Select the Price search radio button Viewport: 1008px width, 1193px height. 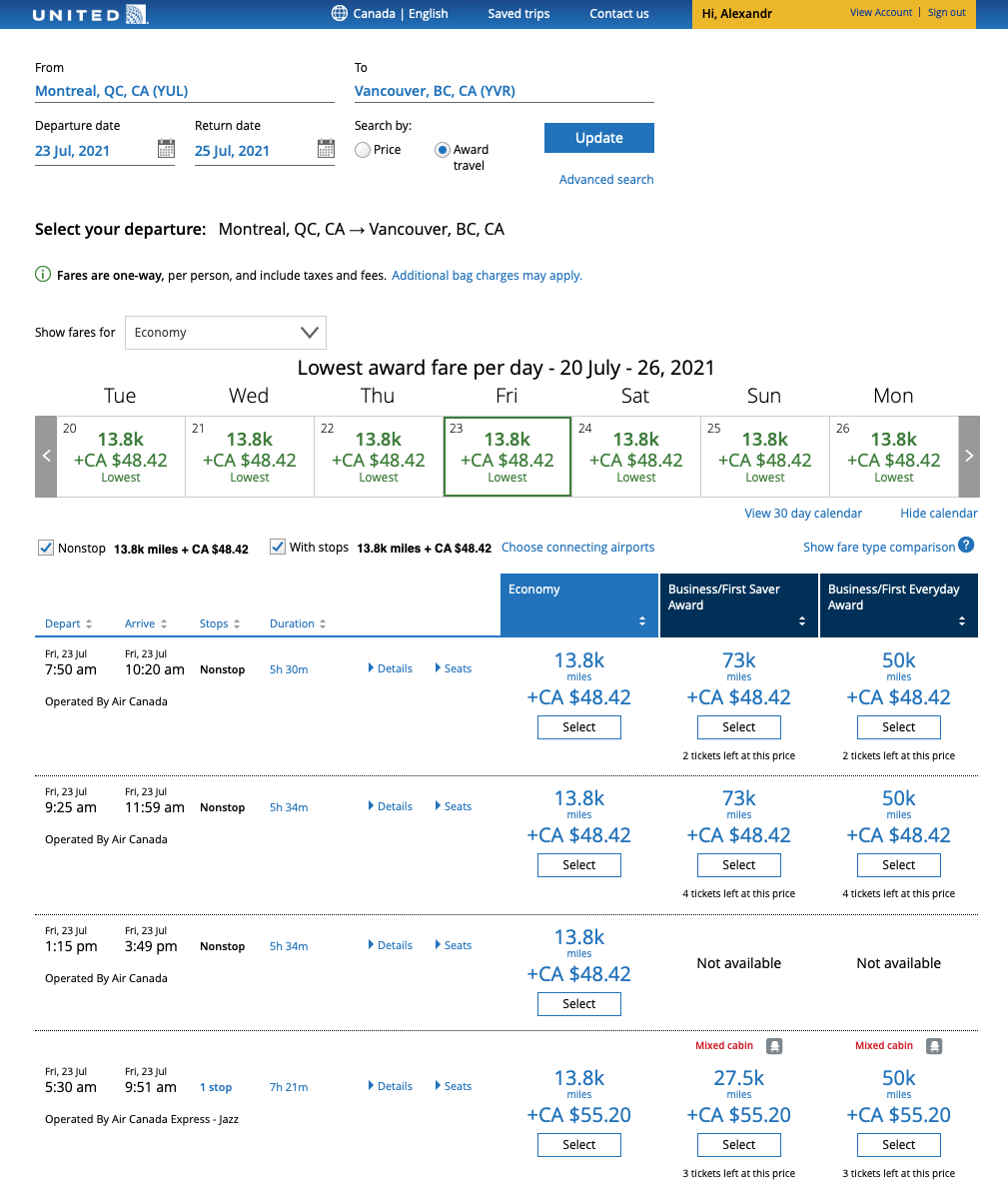click(x=363, y=150)
